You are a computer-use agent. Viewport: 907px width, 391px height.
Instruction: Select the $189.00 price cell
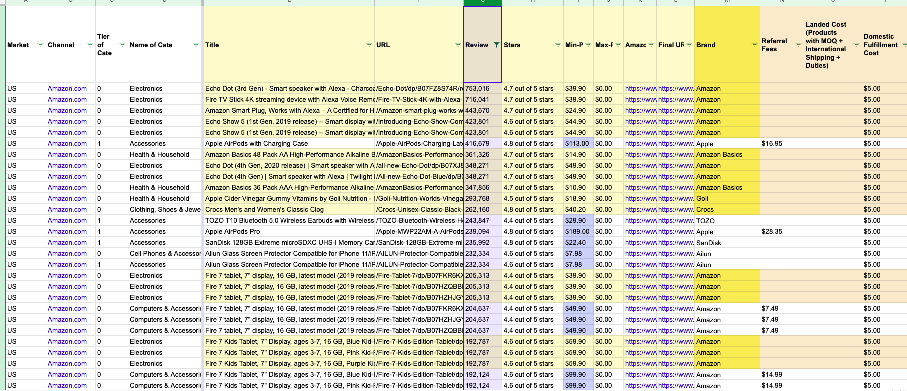click(x=578, y=231)
